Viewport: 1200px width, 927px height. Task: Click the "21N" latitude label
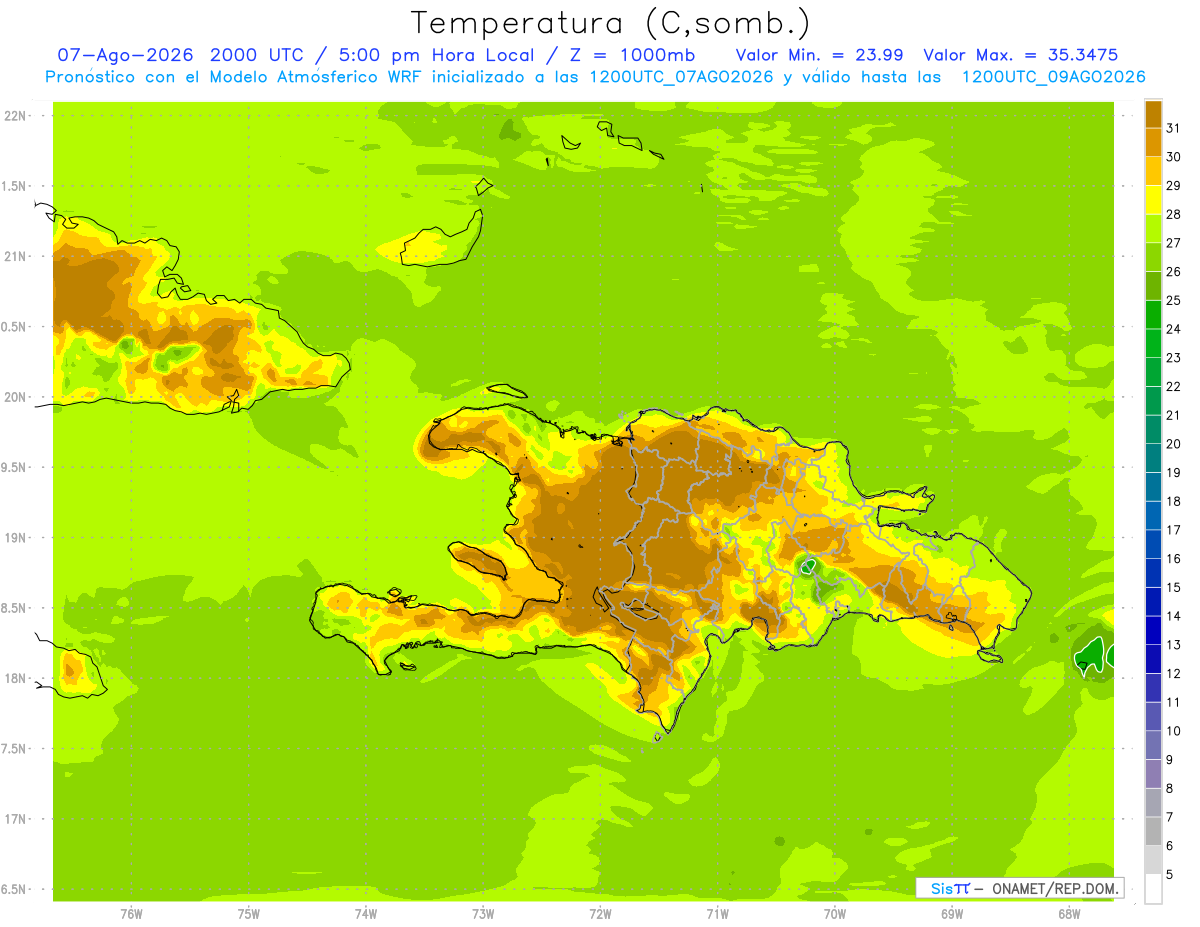click(15, 256)
